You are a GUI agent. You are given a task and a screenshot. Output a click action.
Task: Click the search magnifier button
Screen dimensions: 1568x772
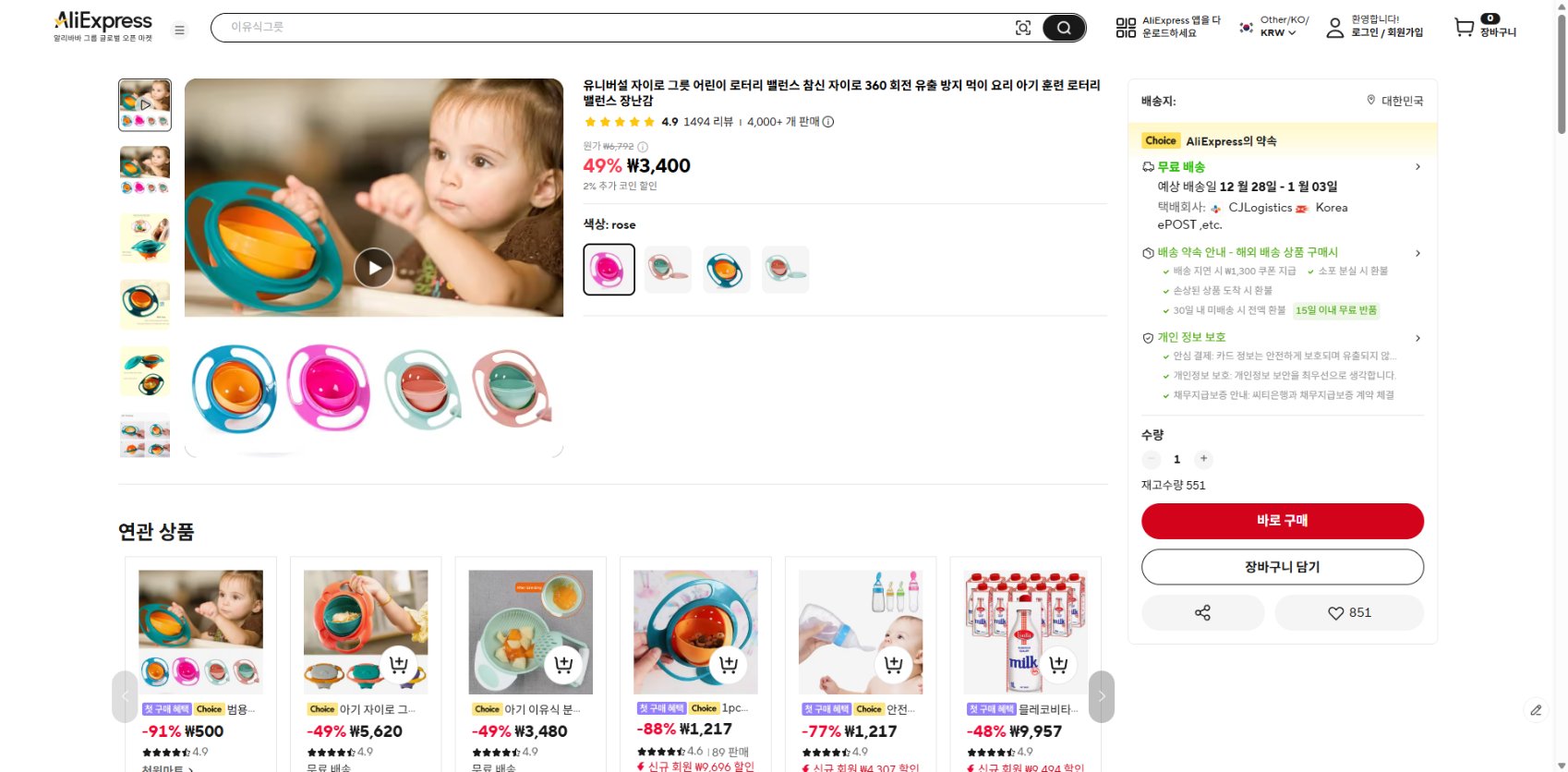pyautogui.click(x=1064, y=28)
